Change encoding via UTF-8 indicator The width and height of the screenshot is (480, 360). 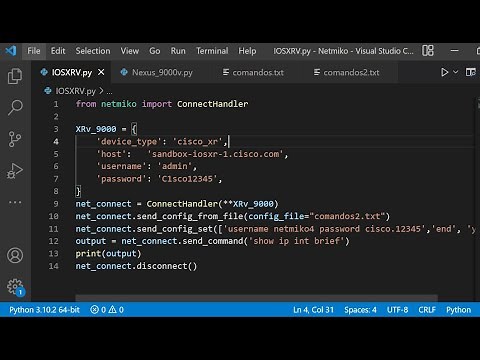coord(397,310)
